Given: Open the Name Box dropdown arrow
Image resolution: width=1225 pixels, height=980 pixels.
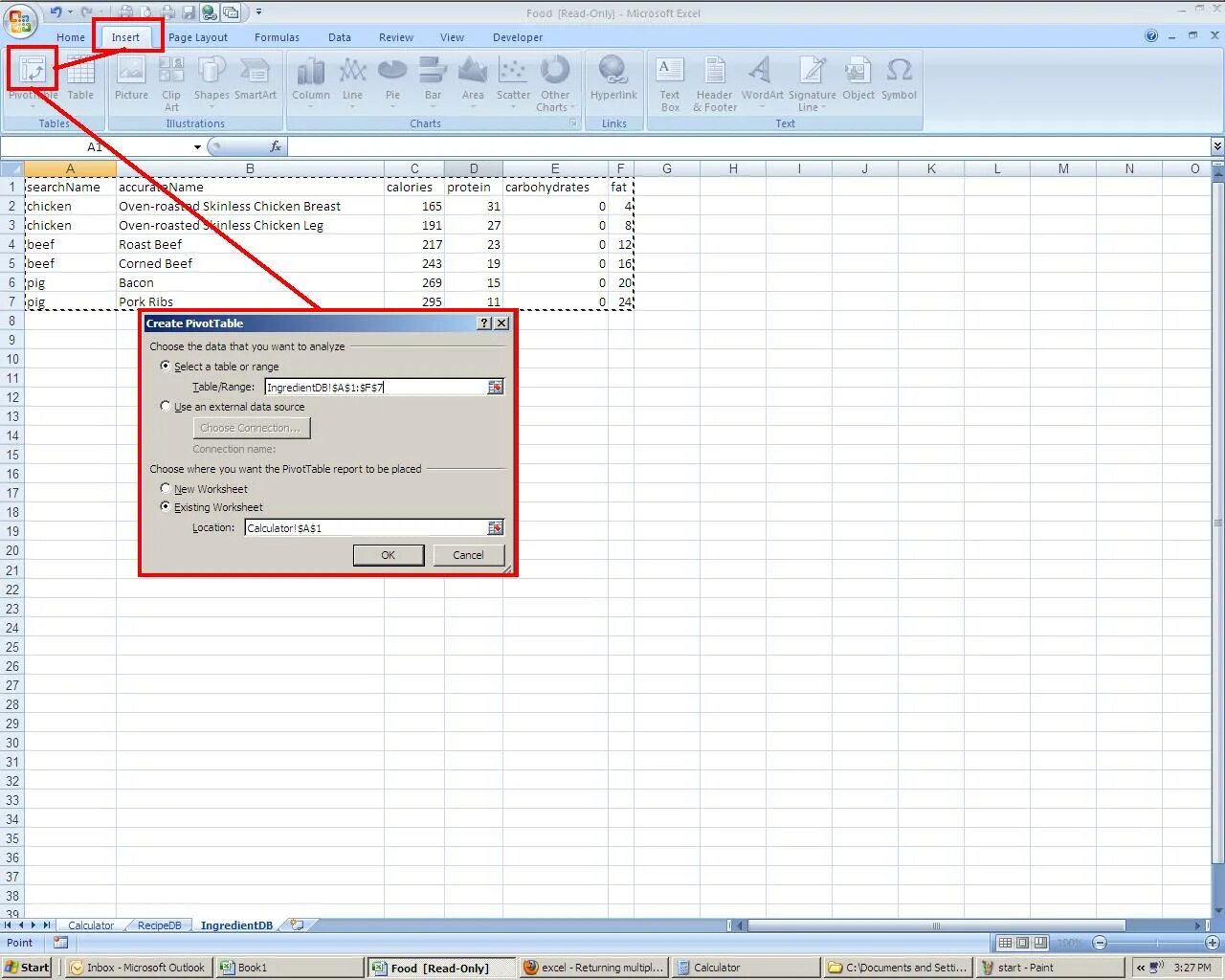Looking at the screenshot, I should (x=197, y=146).
